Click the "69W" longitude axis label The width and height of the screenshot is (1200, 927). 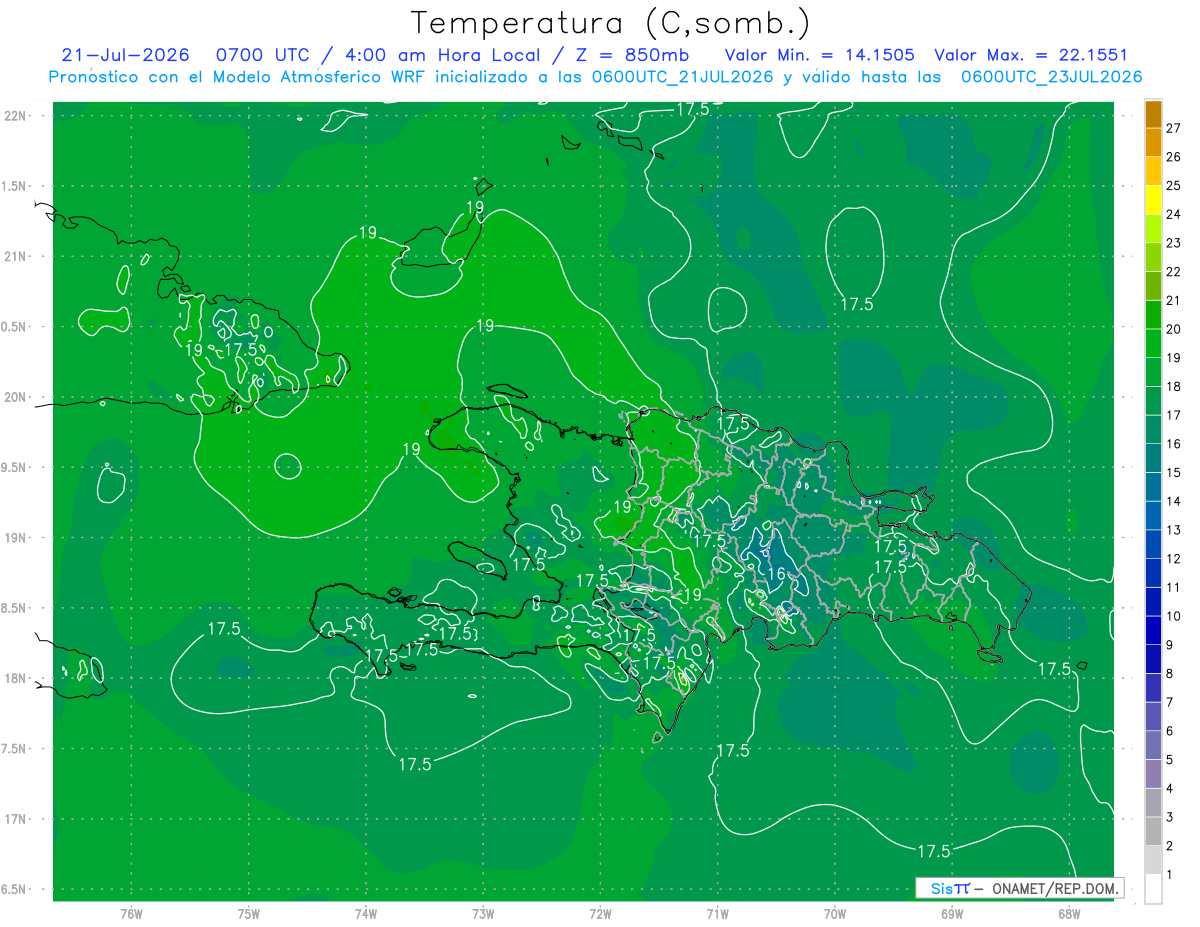click(x=952, y=913)
